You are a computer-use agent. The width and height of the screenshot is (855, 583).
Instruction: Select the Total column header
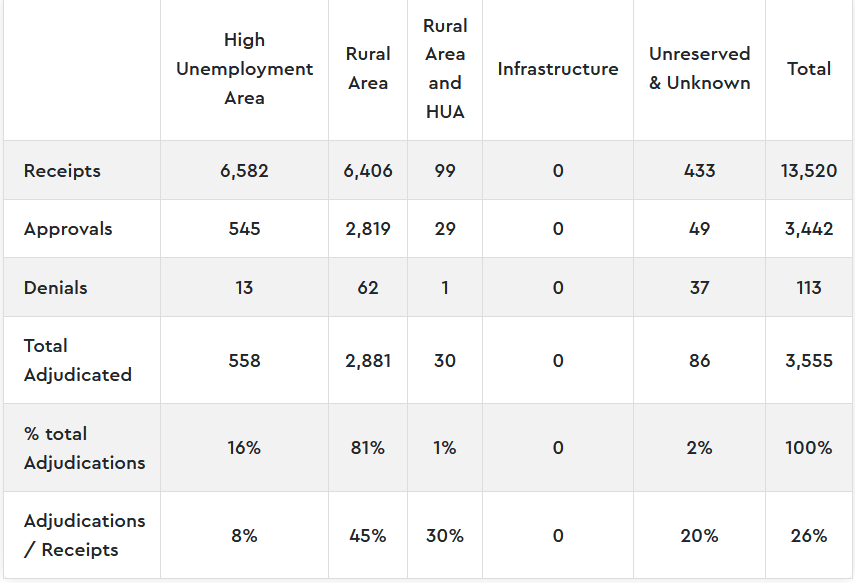(809, 69)
